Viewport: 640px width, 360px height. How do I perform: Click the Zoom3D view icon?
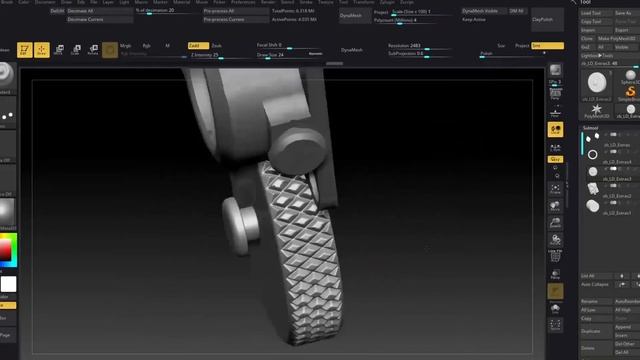point(555,223)
